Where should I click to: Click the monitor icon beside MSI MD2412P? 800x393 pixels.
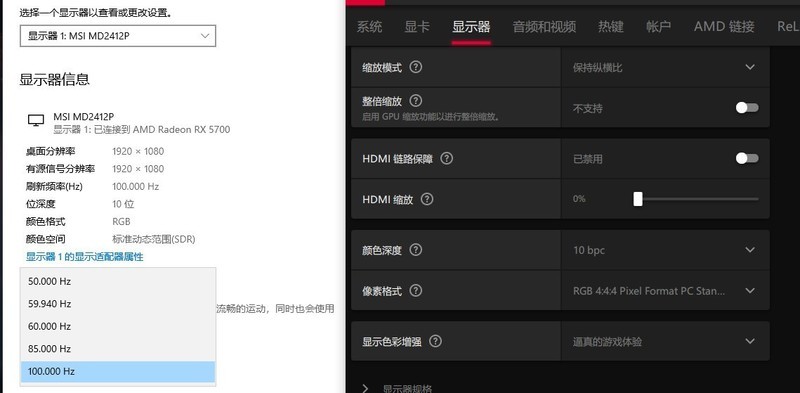(x=36, y=120)
